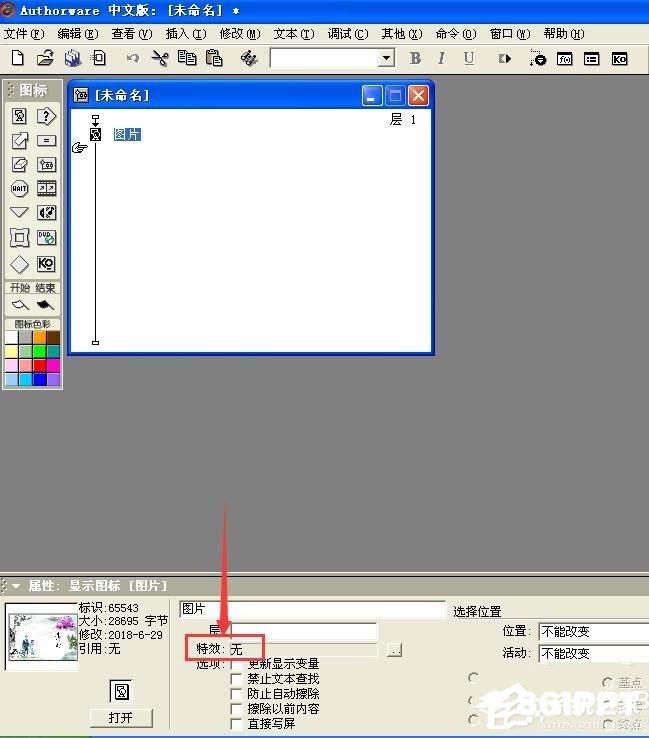649x738 pixels.
Task: Pick the white Start flag
Action: [x=20, y=305]
